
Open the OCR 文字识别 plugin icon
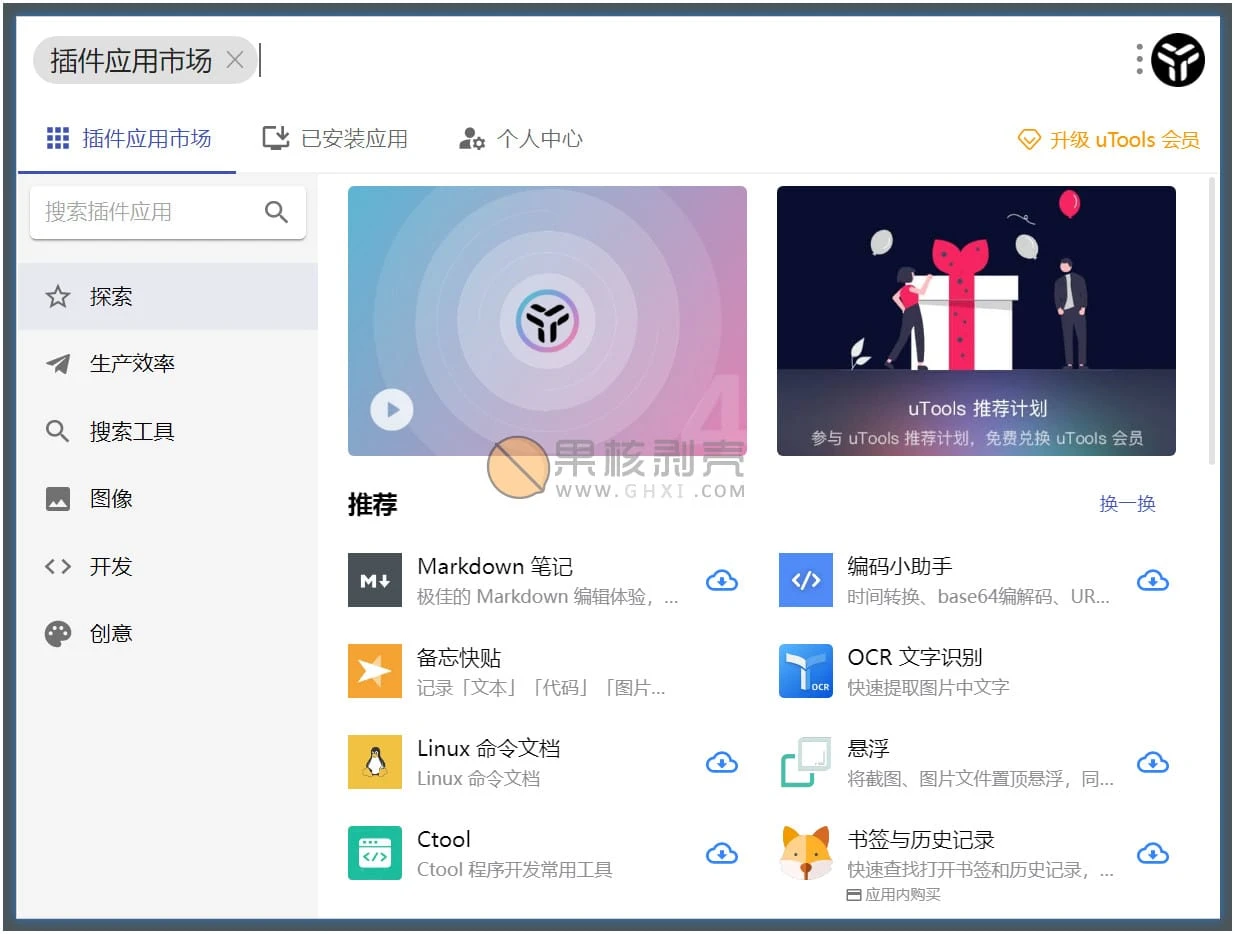[x=806, y=670]
